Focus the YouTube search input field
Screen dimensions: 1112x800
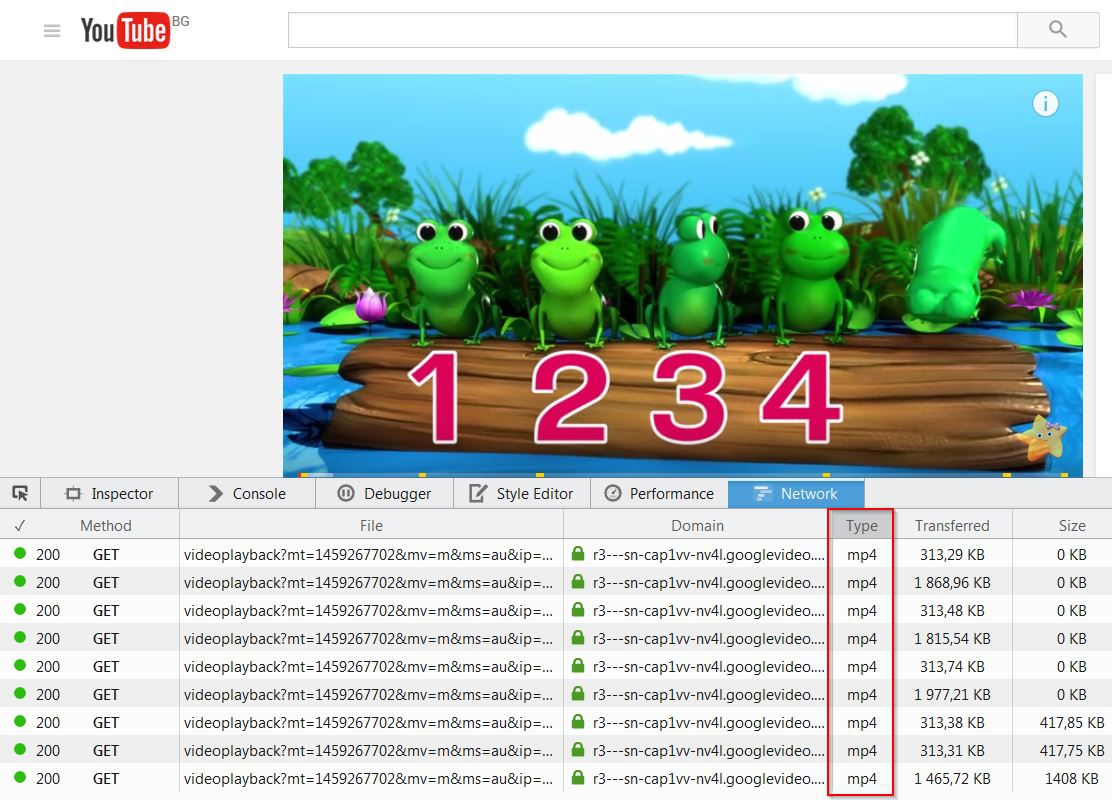[x=652, y=30]
